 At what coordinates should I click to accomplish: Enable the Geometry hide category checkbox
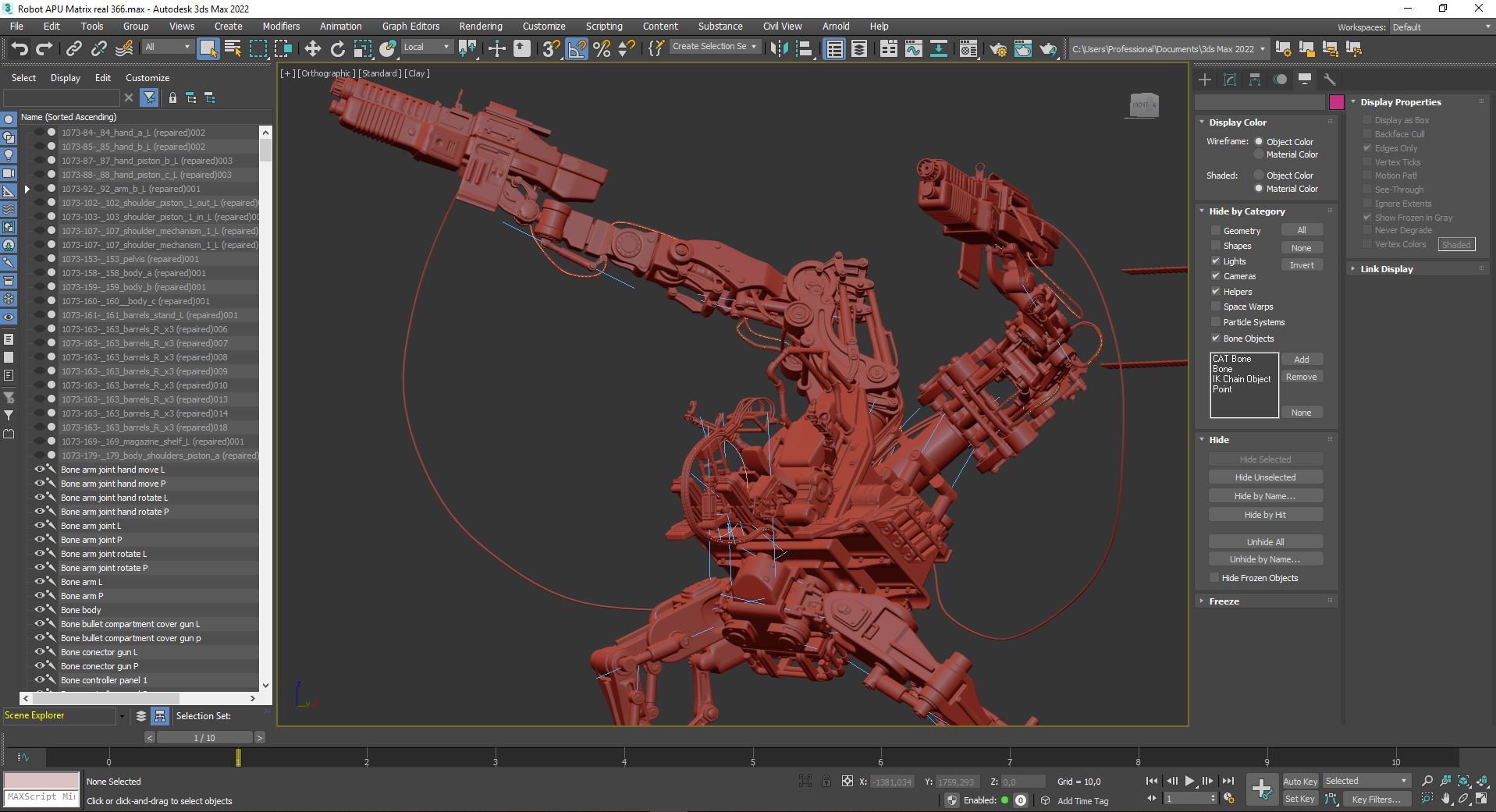[x=1216, y=231]
